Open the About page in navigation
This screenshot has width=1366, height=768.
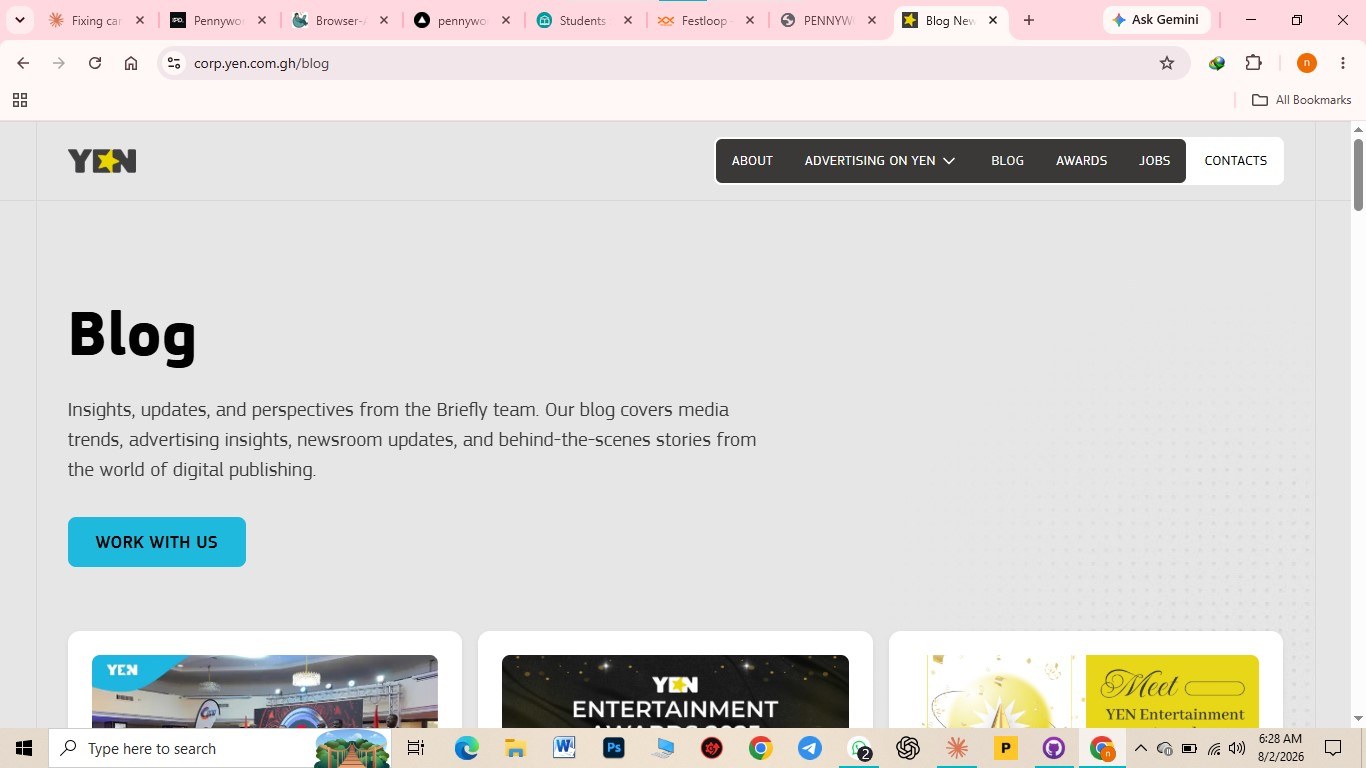tap(752, 161)
